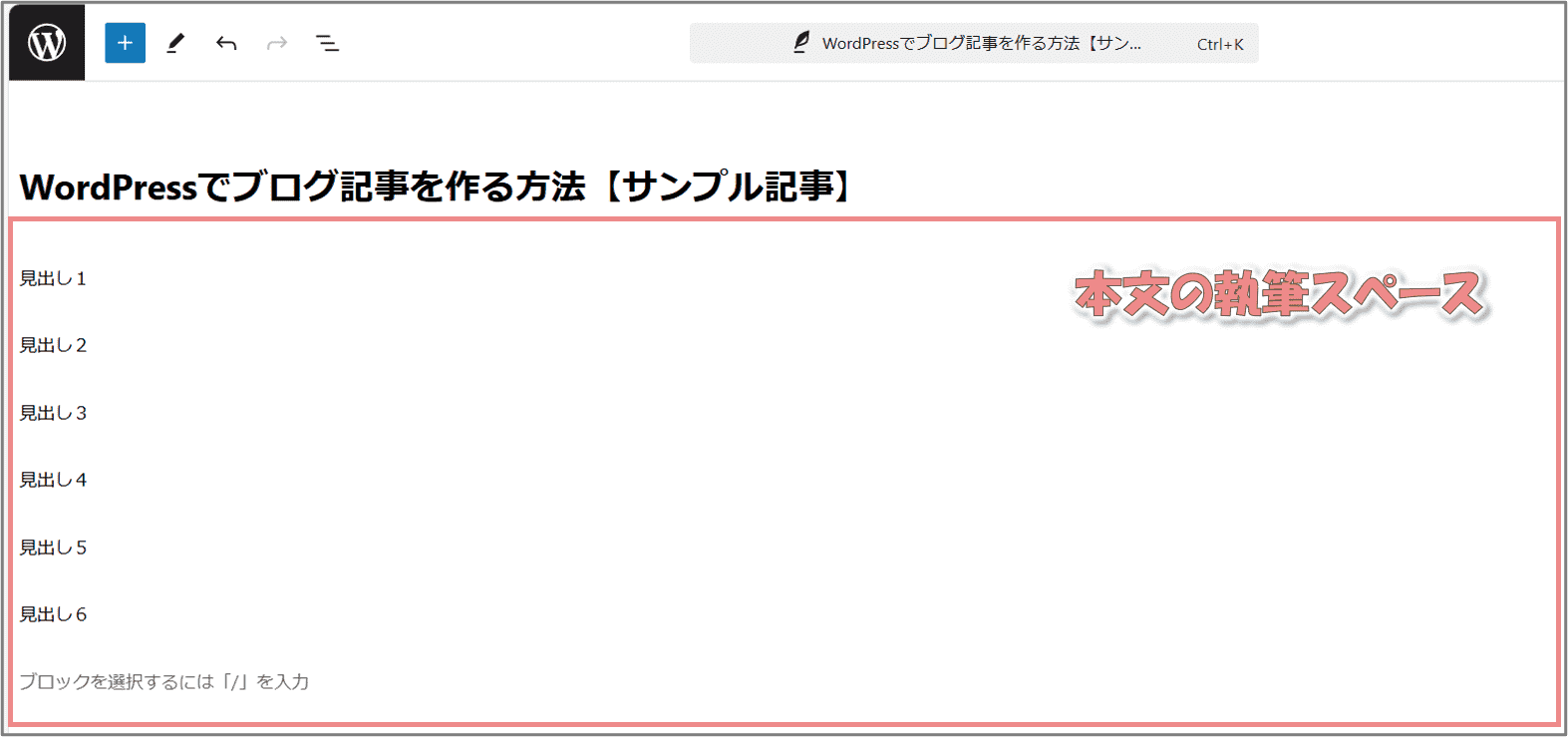The image size is (1568, 737).
Task: Select the 見出し４ paragraph
Action: (53, 480)
